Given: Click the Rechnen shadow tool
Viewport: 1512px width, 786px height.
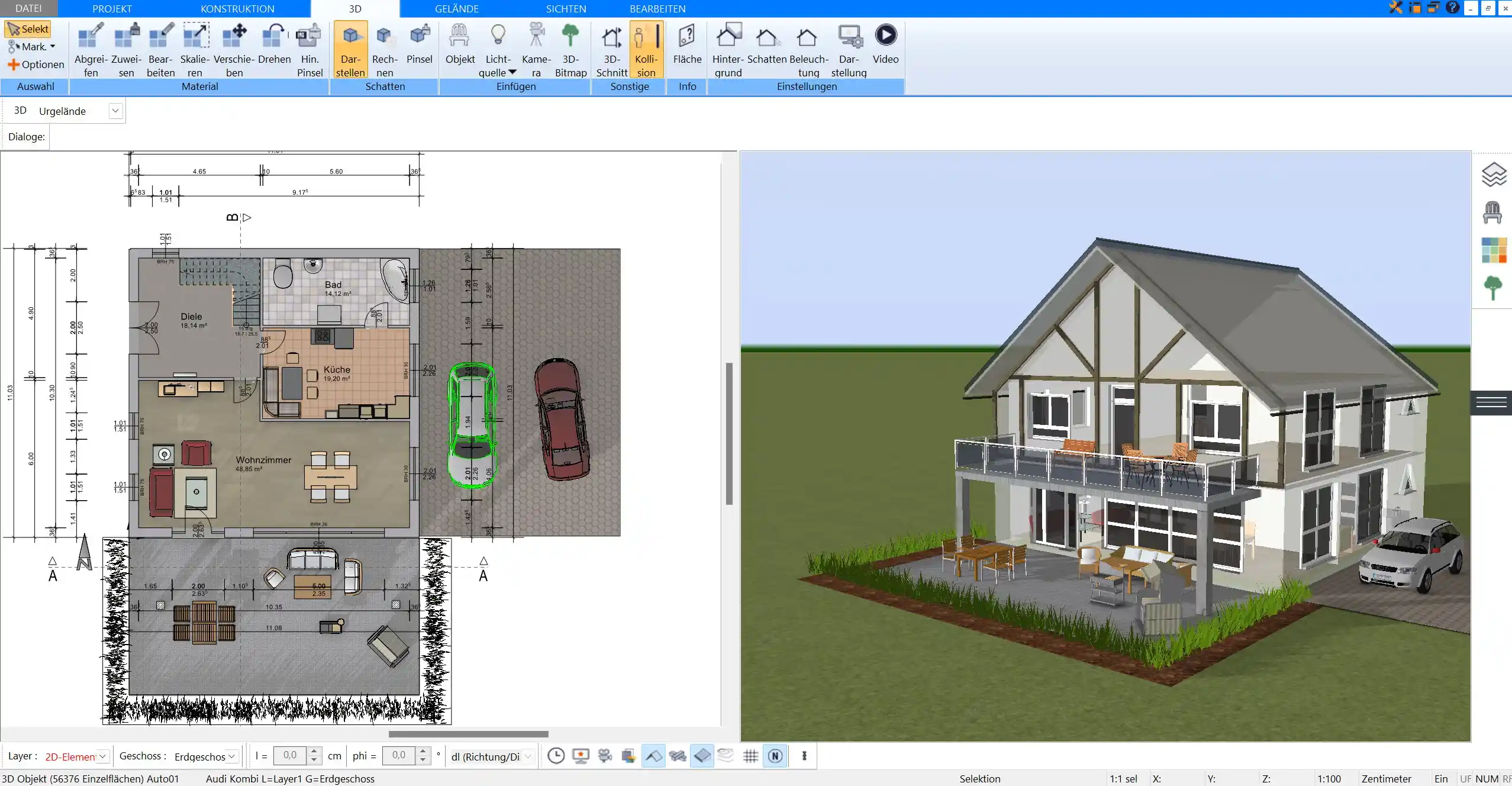Looking at the screenshot, I should [x=385, y=50].
